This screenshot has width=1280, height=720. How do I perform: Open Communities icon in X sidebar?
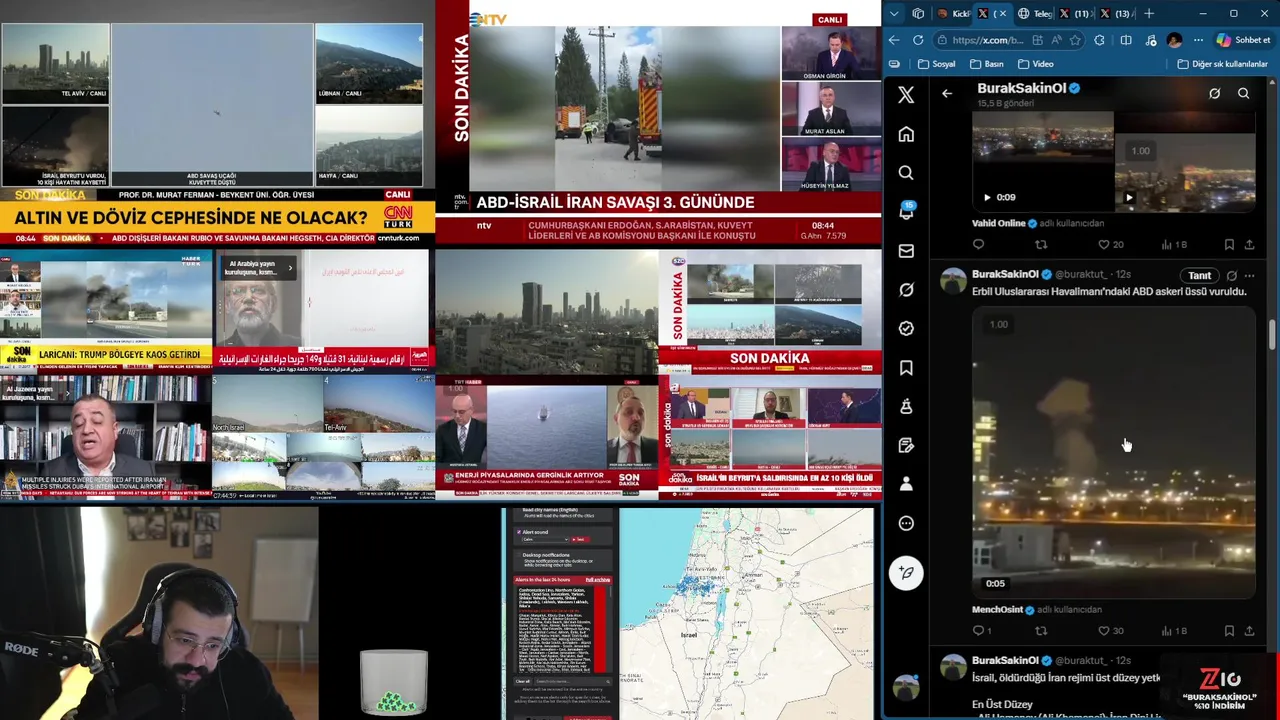tap(906, 406)
